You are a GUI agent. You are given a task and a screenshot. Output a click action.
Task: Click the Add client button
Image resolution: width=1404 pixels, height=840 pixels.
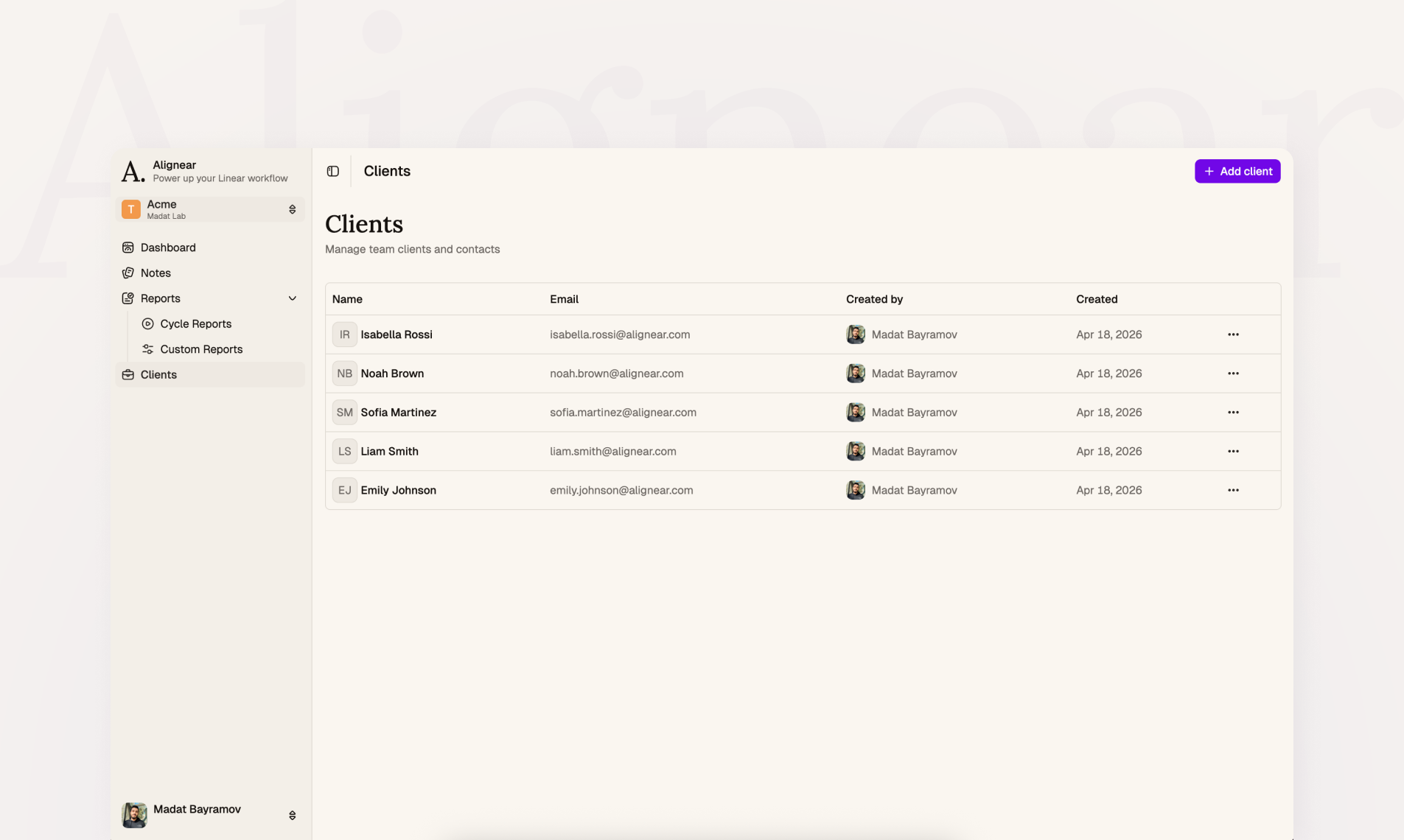click(1237, 171)
